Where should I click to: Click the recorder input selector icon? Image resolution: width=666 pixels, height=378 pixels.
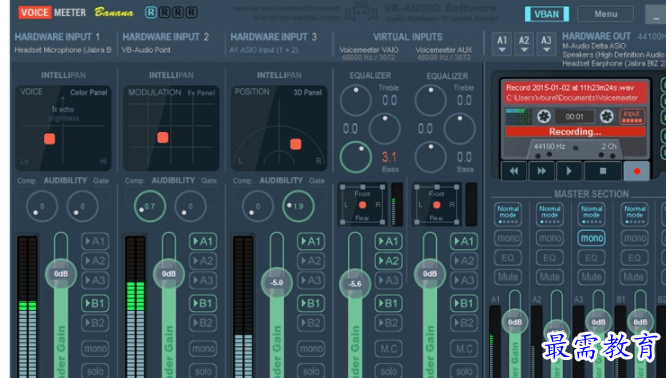632,116
